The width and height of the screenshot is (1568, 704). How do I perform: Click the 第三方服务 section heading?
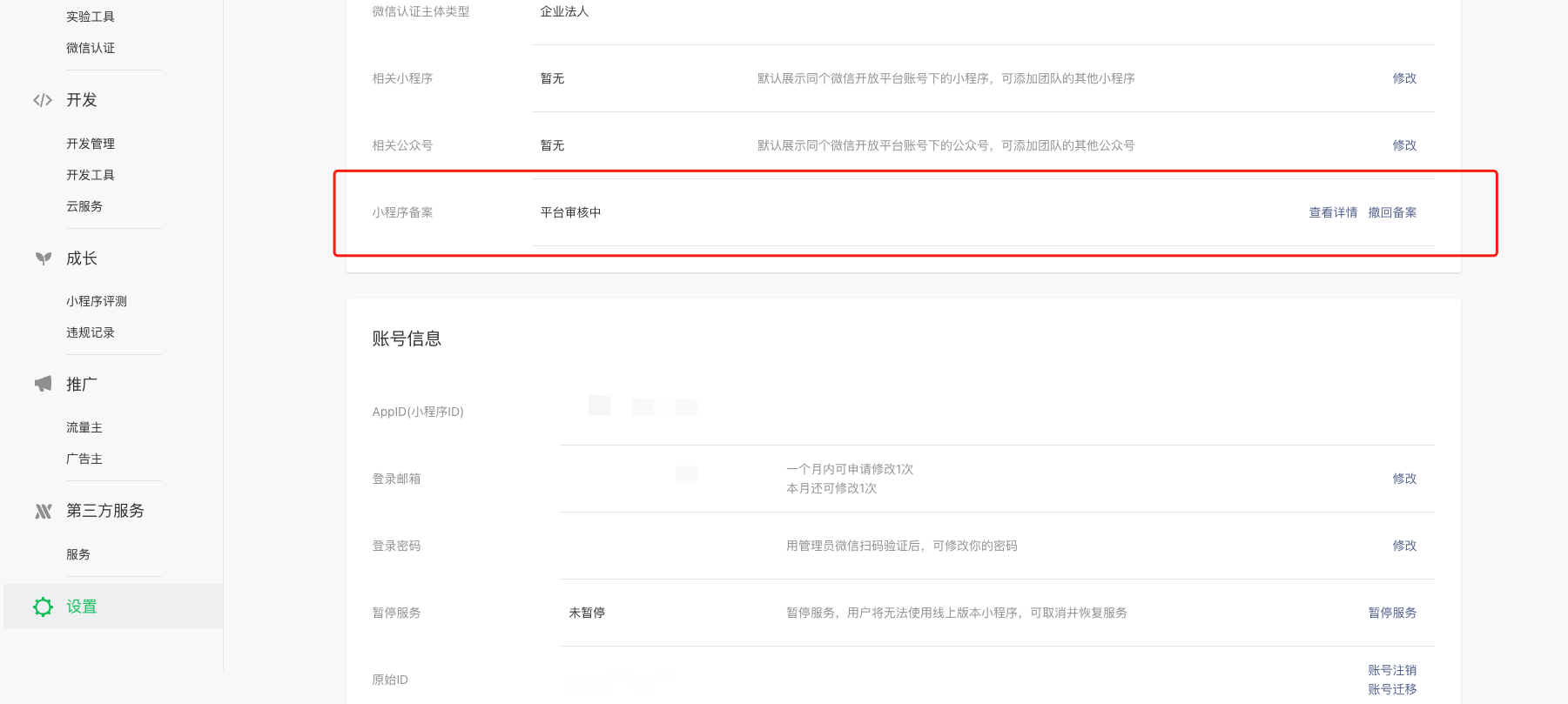coord(105,511)
